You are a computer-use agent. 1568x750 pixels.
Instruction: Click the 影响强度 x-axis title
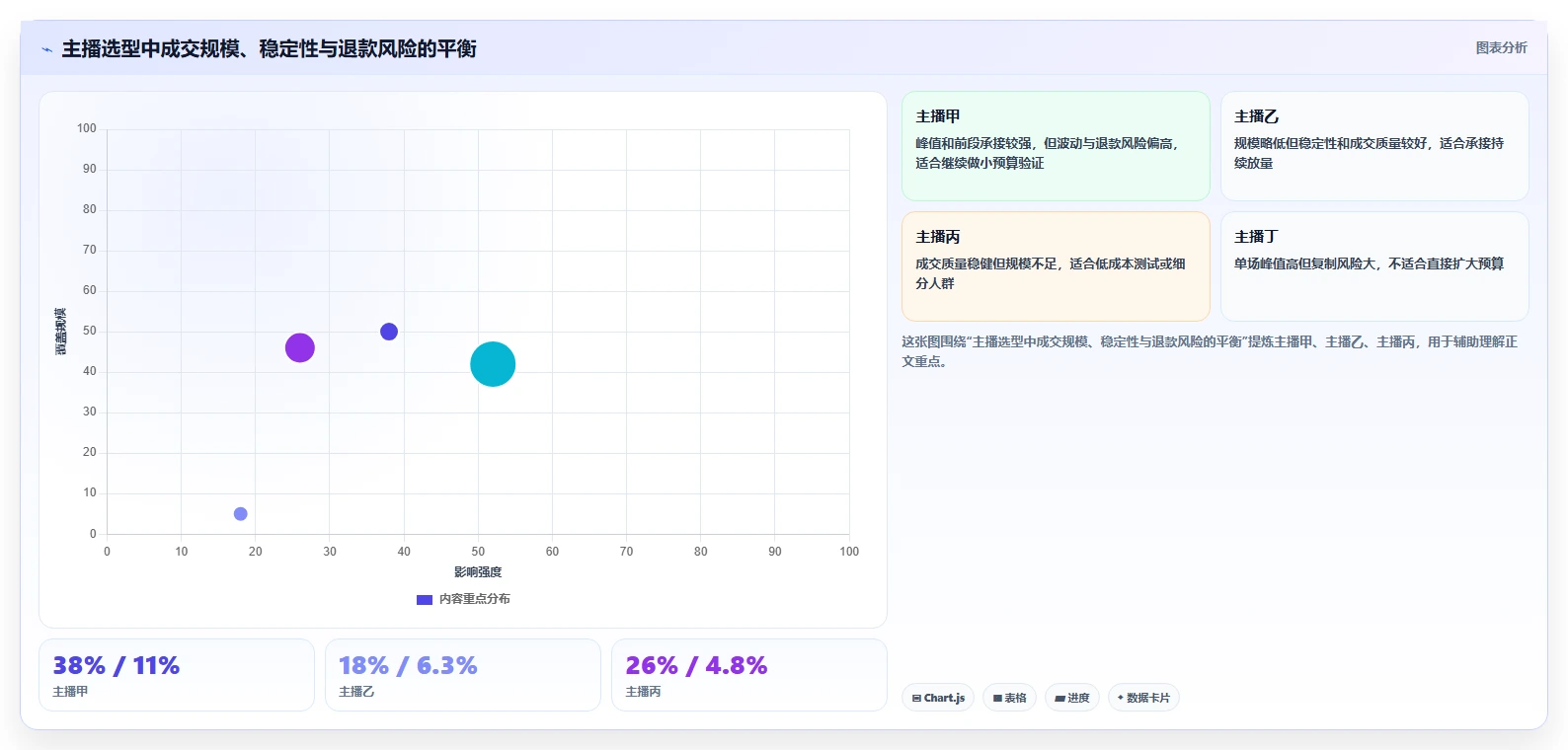pyautogui.click(x=478, y=572)
